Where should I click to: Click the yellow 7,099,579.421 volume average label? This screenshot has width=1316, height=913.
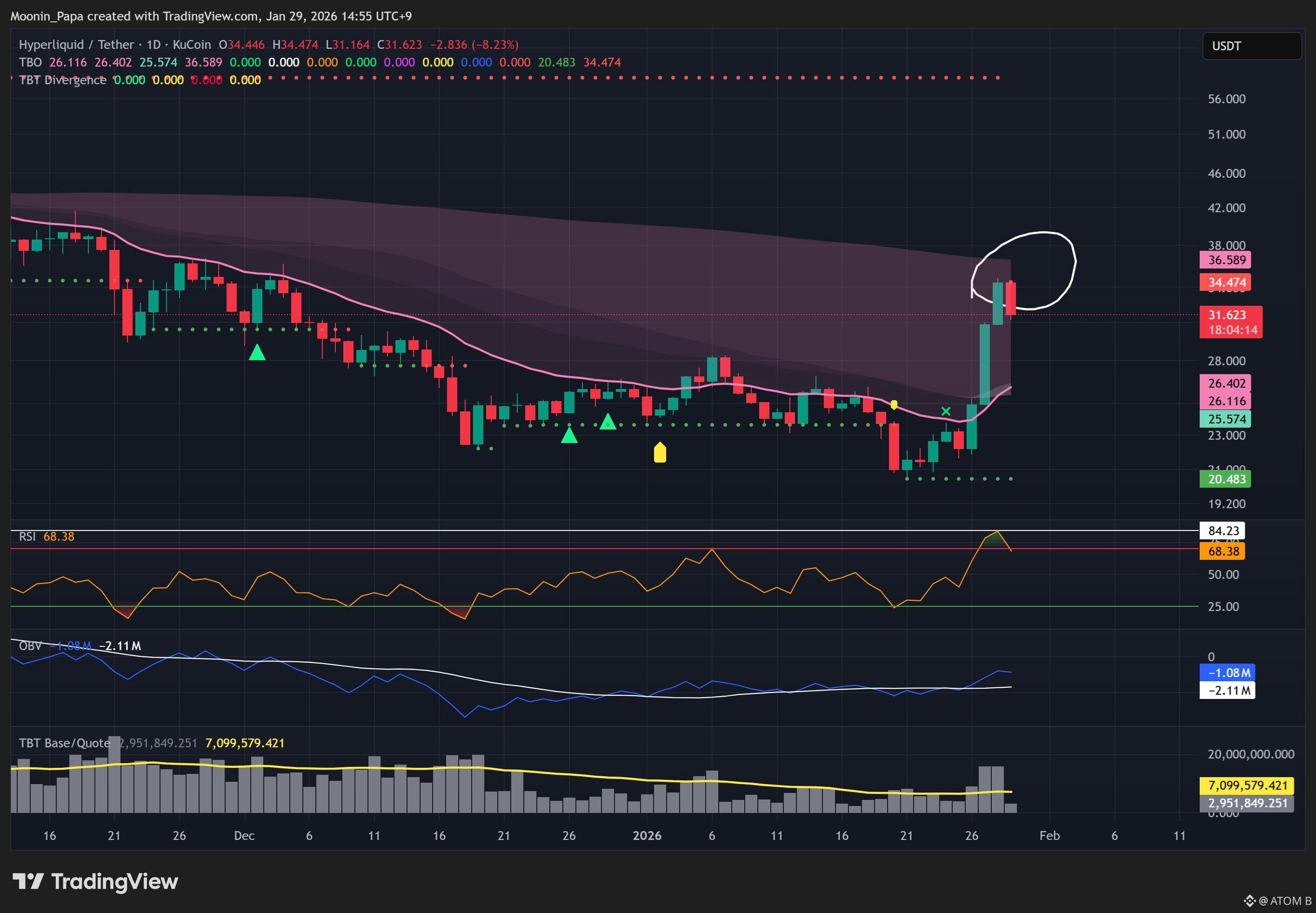tap(1247, 785)
